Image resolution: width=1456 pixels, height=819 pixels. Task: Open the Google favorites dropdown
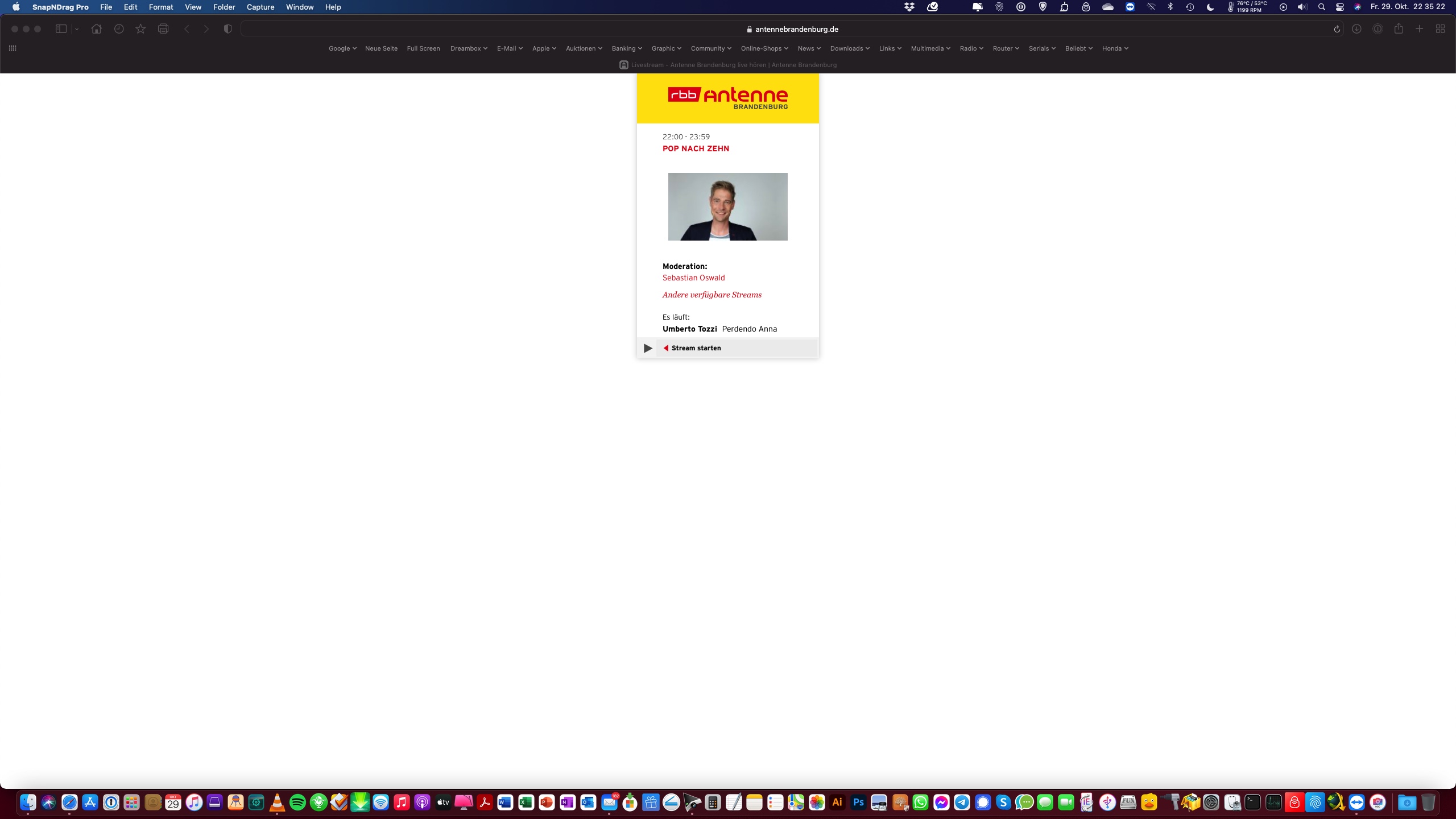342,48
